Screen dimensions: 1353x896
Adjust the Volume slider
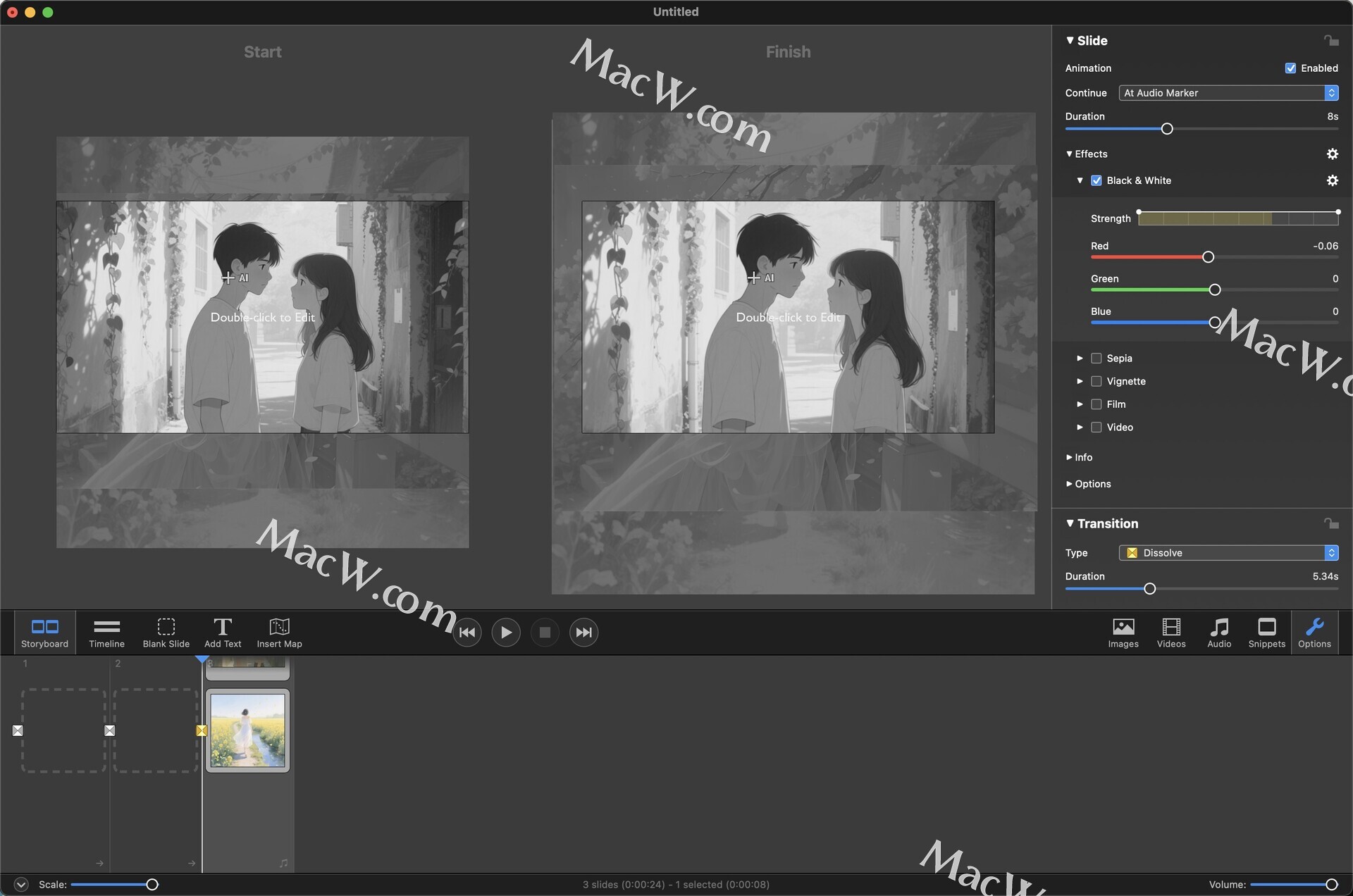tap(1331, 885)
